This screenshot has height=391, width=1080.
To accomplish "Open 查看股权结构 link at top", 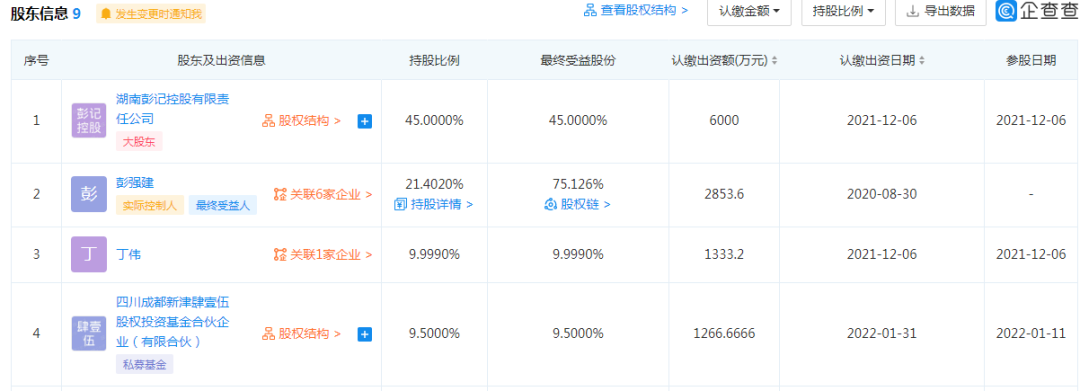I will [x=636, y=10].
